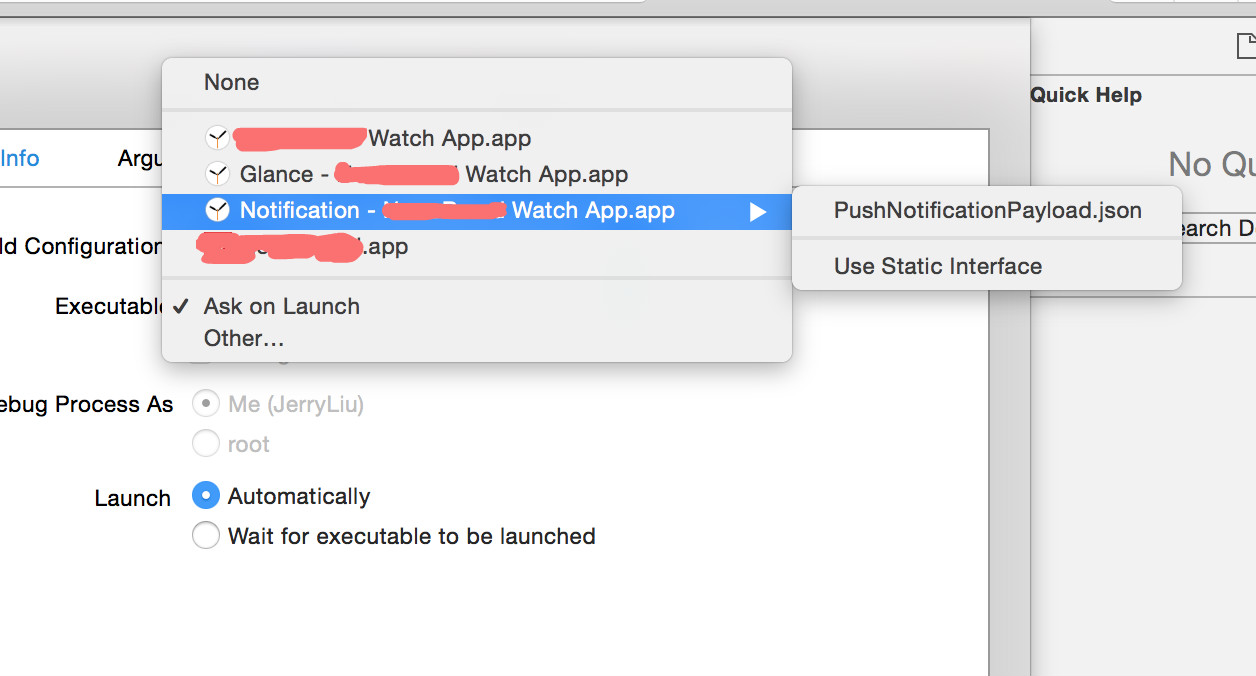1256x676 pixels.
Task: Select the root debug process radio button
Action: coord(206,444)
